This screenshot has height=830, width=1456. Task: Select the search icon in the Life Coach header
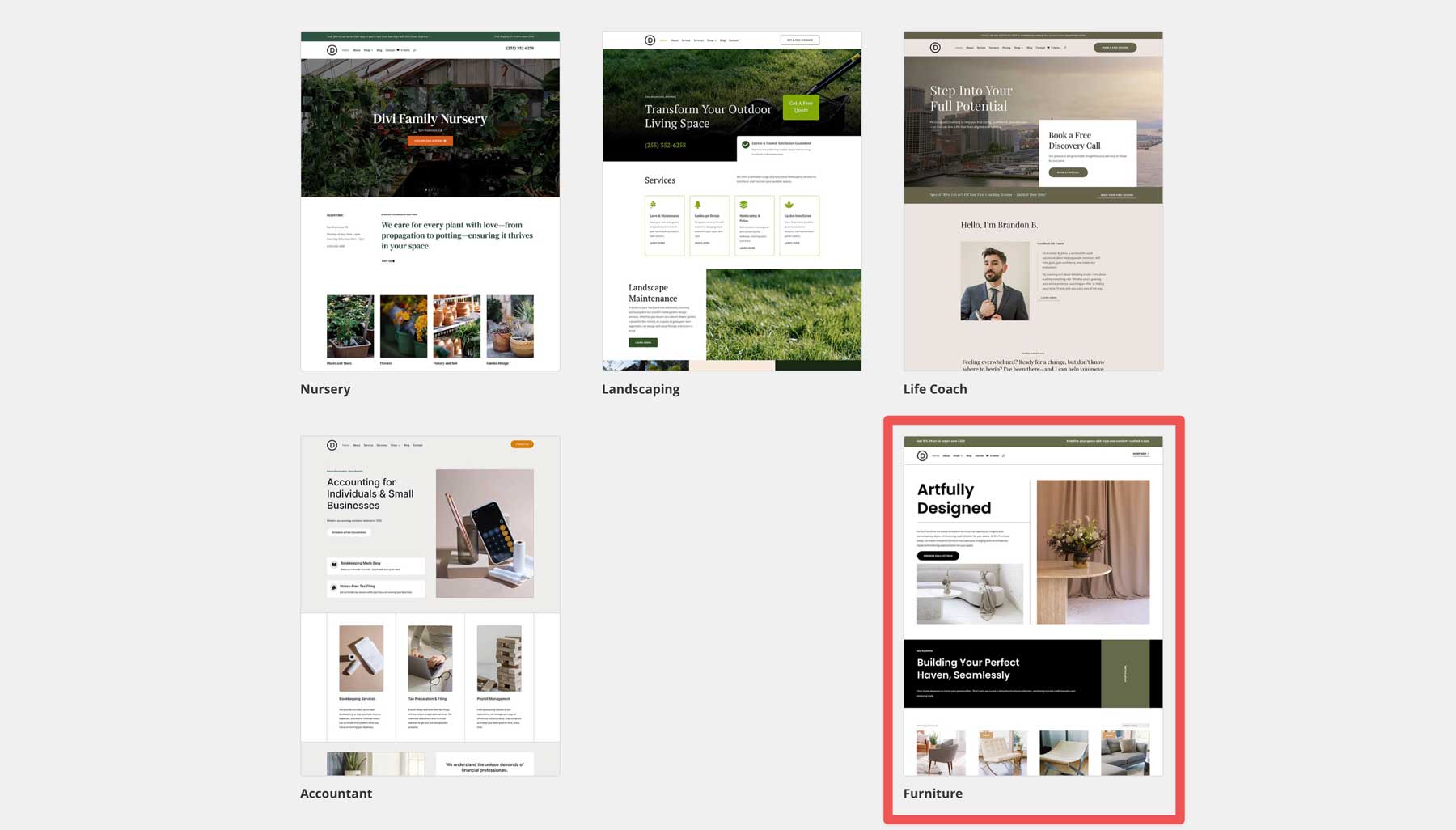pos(1065,47)
